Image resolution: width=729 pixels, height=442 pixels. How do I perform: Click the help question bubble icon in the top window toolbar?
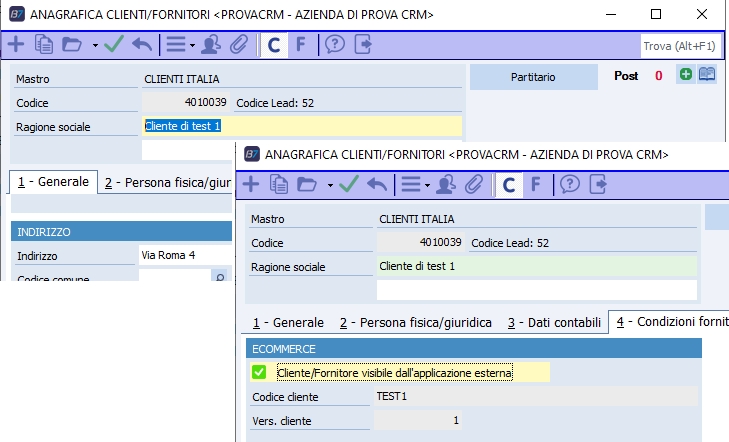(x=335, y=44)
